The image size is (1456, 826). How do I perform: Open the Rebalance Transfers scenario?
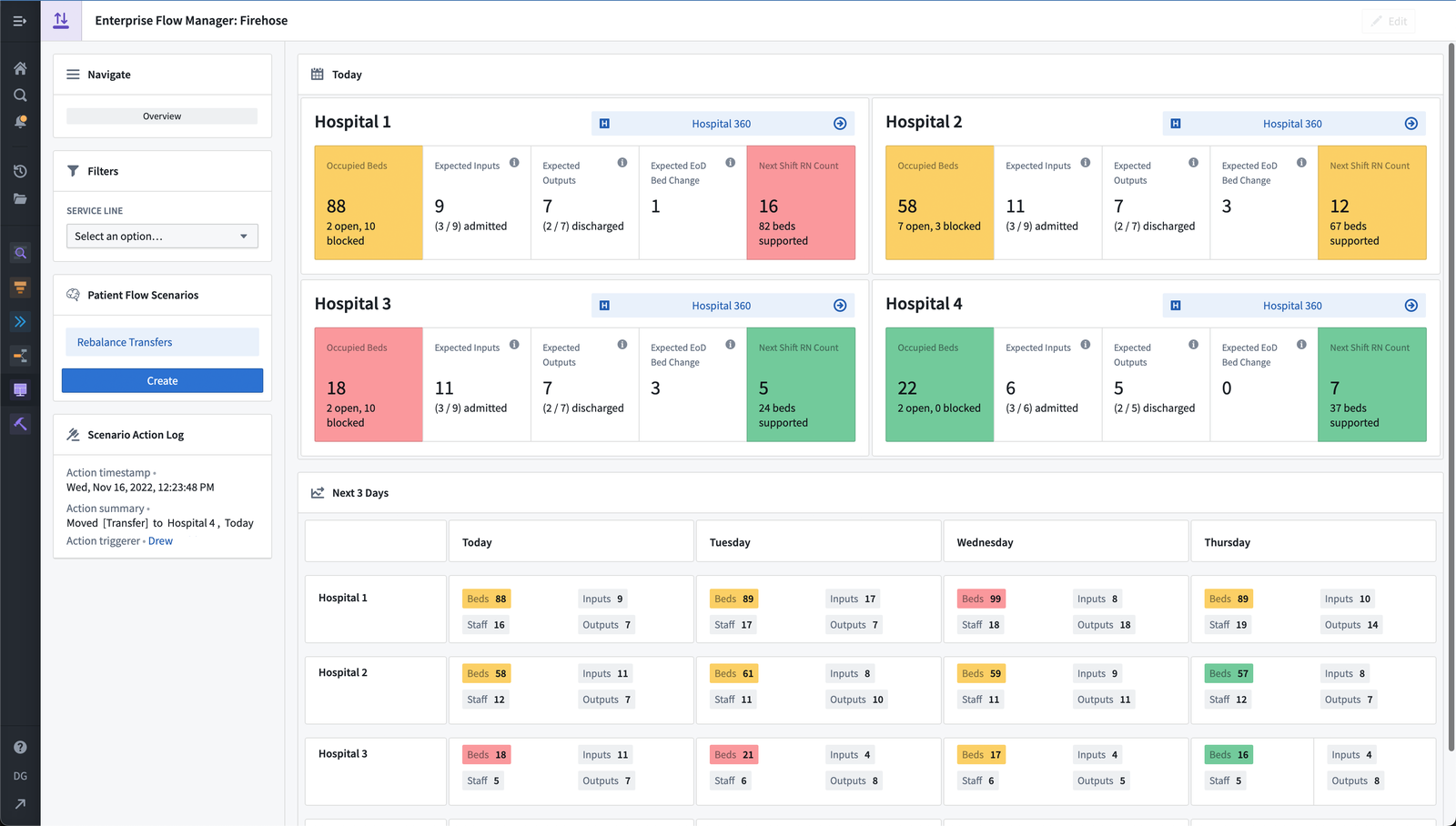pos(123,342)
